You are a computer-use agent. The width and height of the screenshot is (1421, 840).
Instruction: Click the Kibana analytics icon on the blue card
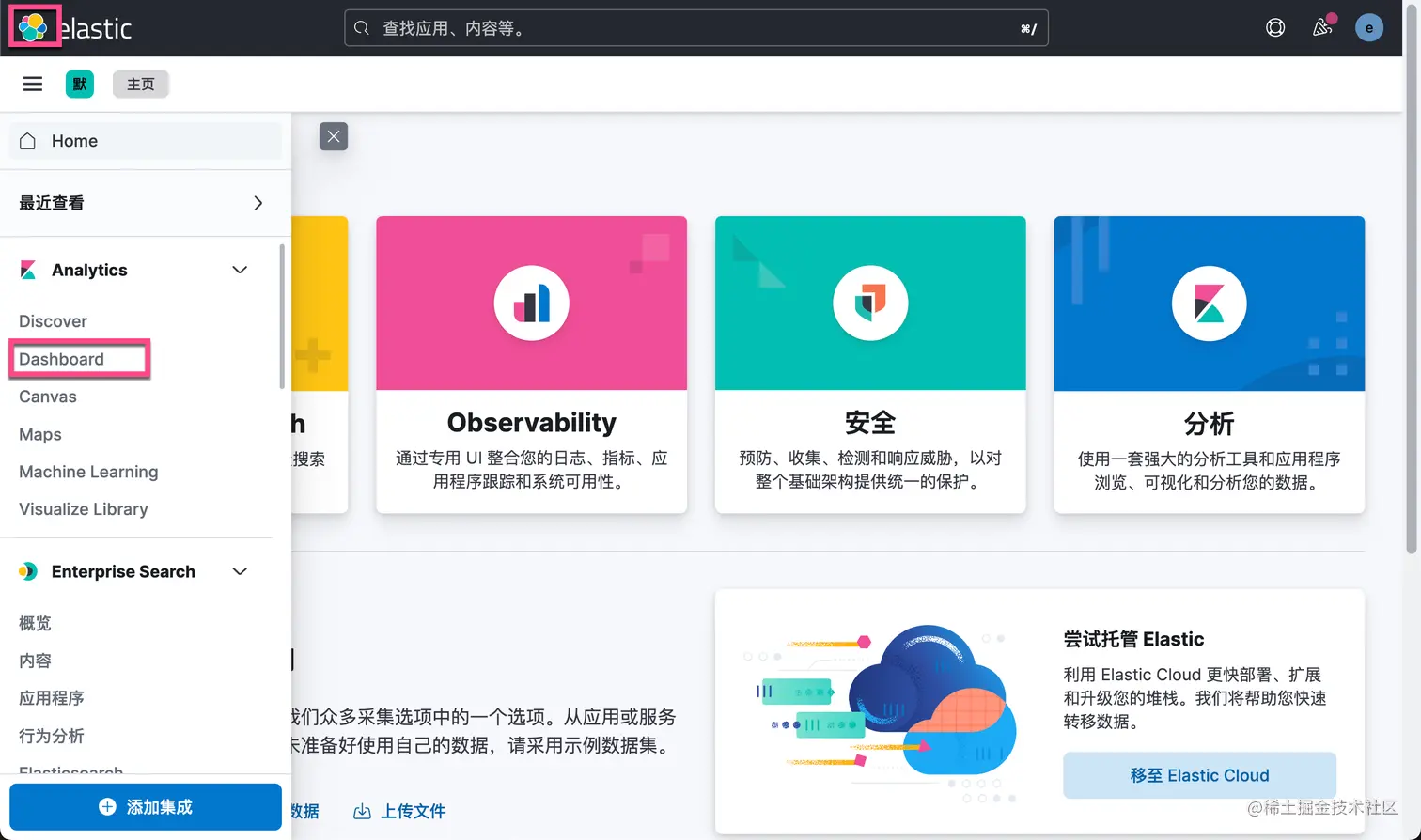coord(1210,303)
